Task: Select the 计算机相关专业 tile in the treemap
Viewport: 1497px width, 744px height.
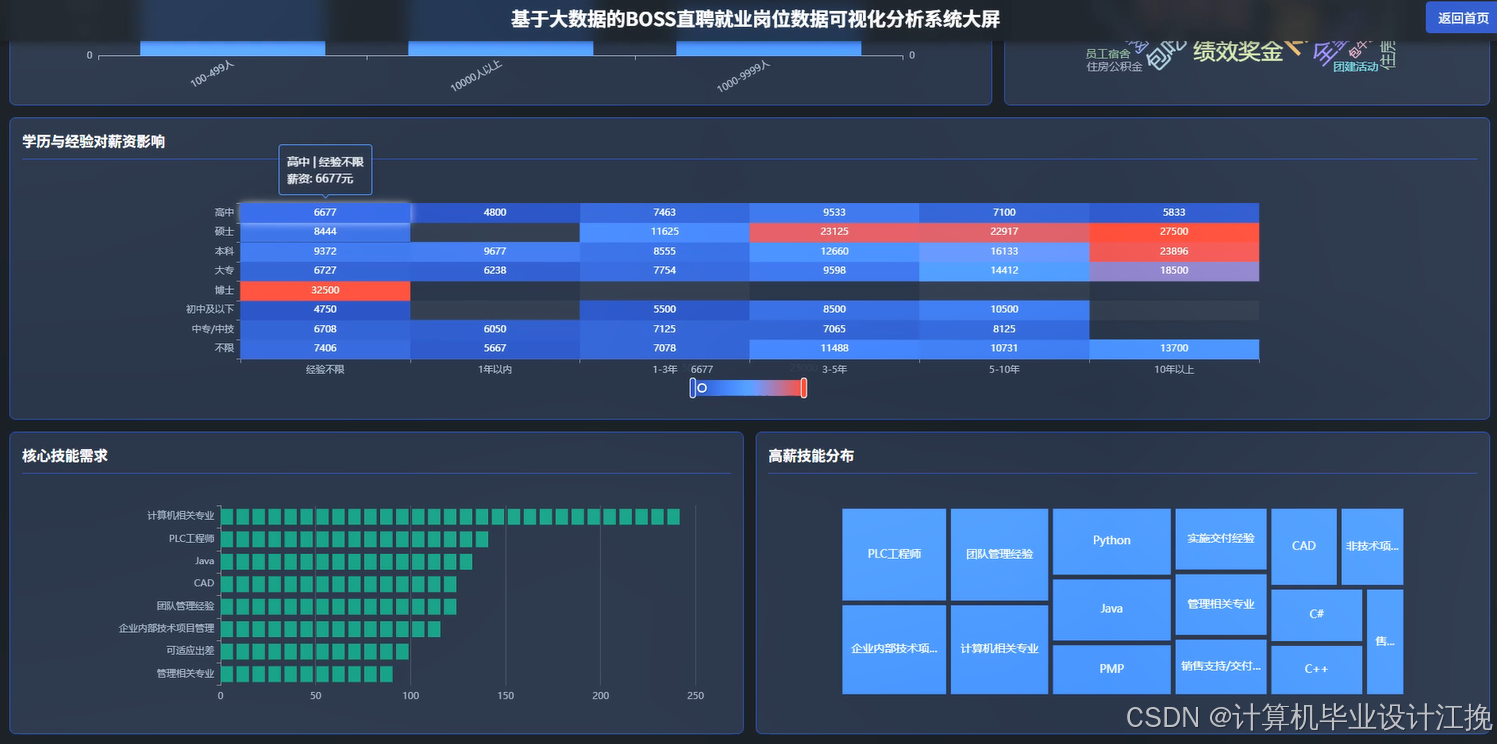Action: 998,647
